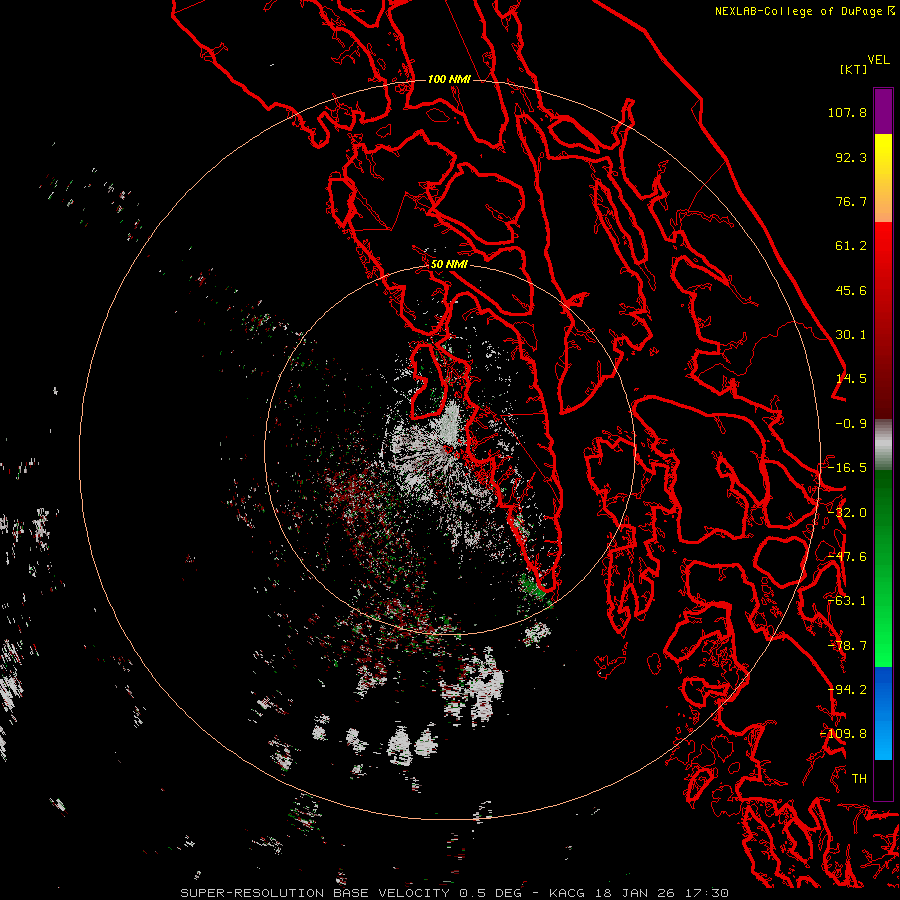Click the SUPER-RESOLUTION BASE VELOCITY caption text

point(315,893)
